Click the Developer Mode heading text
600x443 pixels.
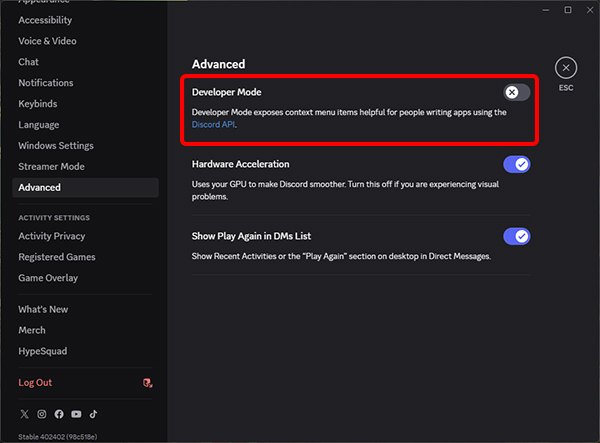(x=227, y=92)
